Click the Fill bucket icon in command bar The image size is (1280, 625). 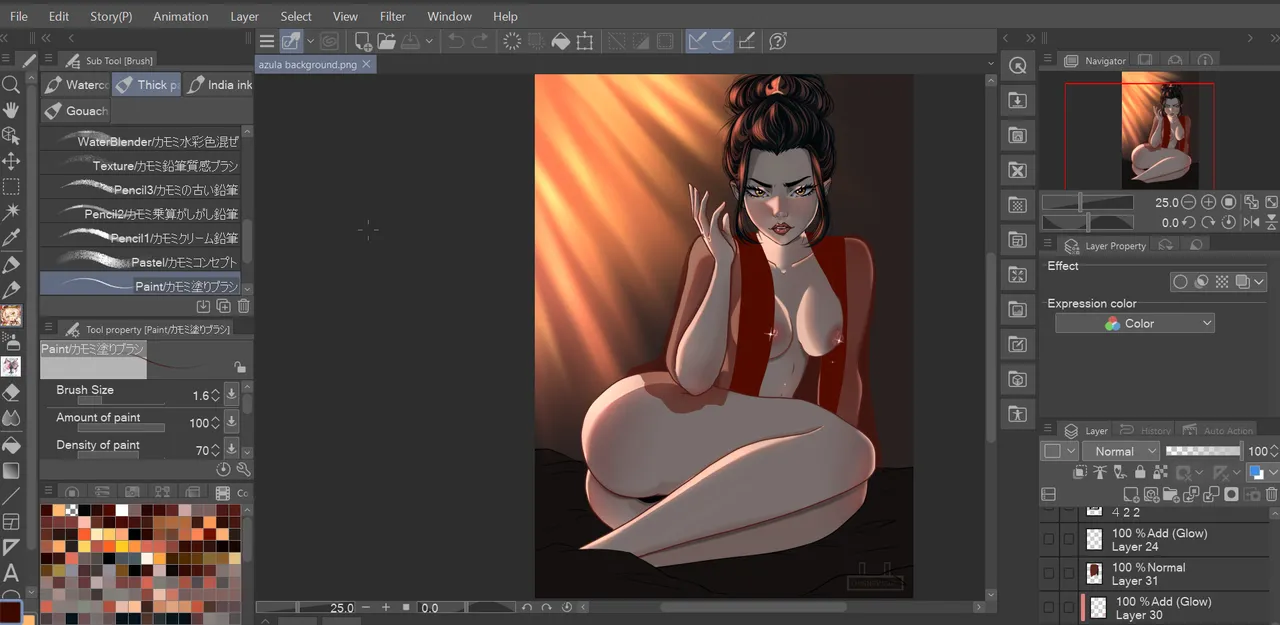pos(560,41)
